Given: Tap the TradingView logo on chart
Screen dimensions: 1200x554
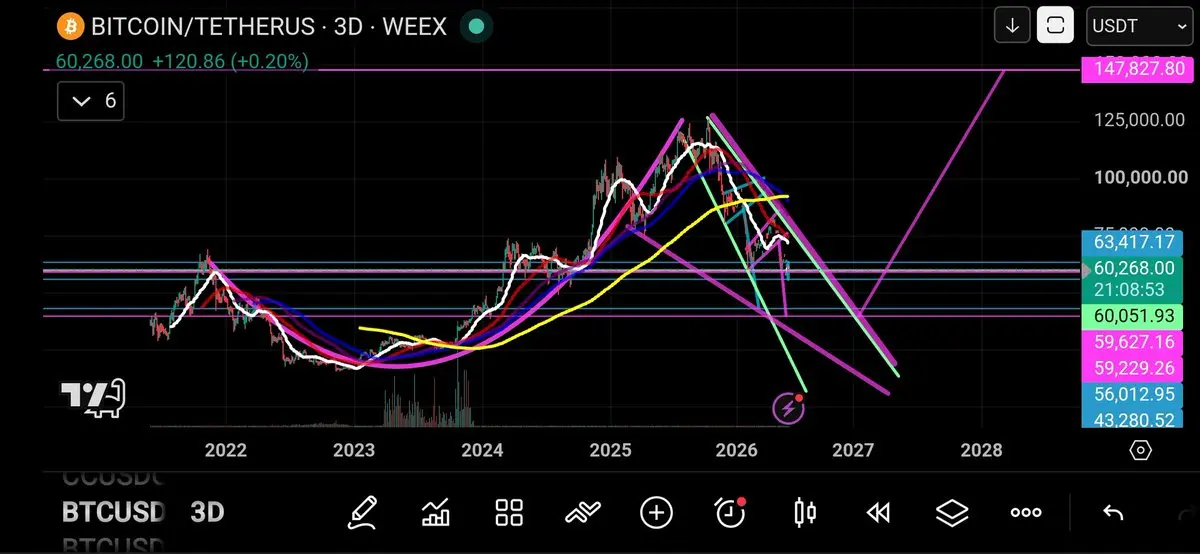Looking at the screenshot, I should pyautogui.click(x=92, y=397).
